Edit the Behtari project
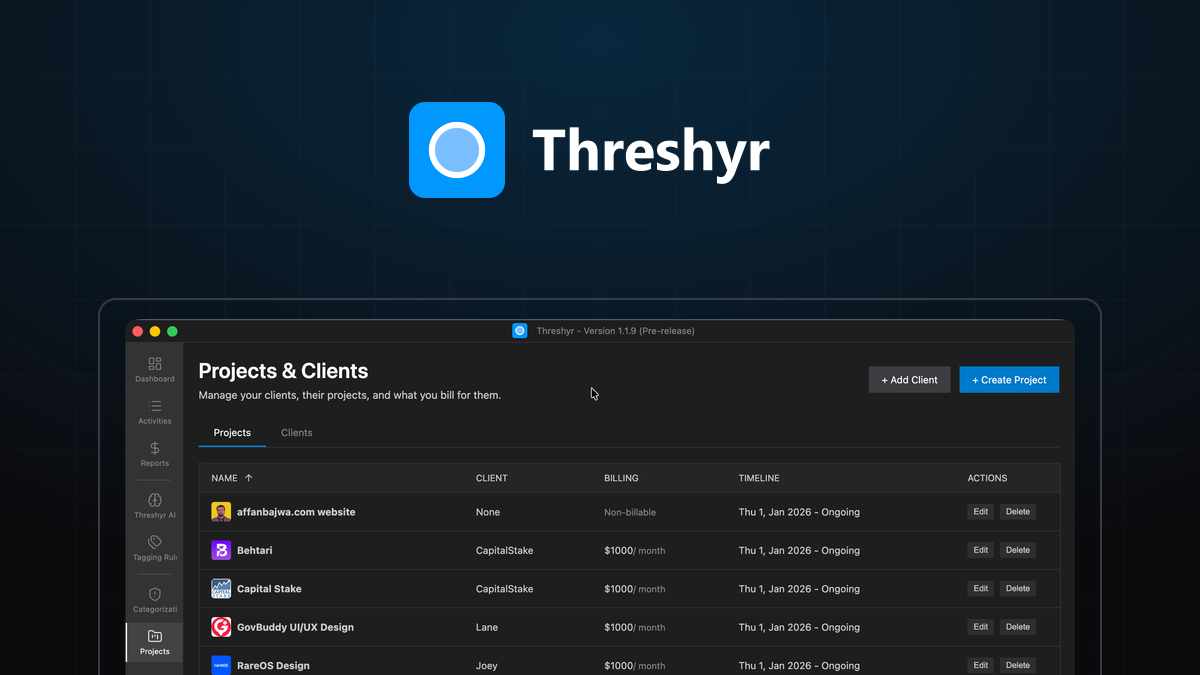The image size is (1200, 675). 981,550
